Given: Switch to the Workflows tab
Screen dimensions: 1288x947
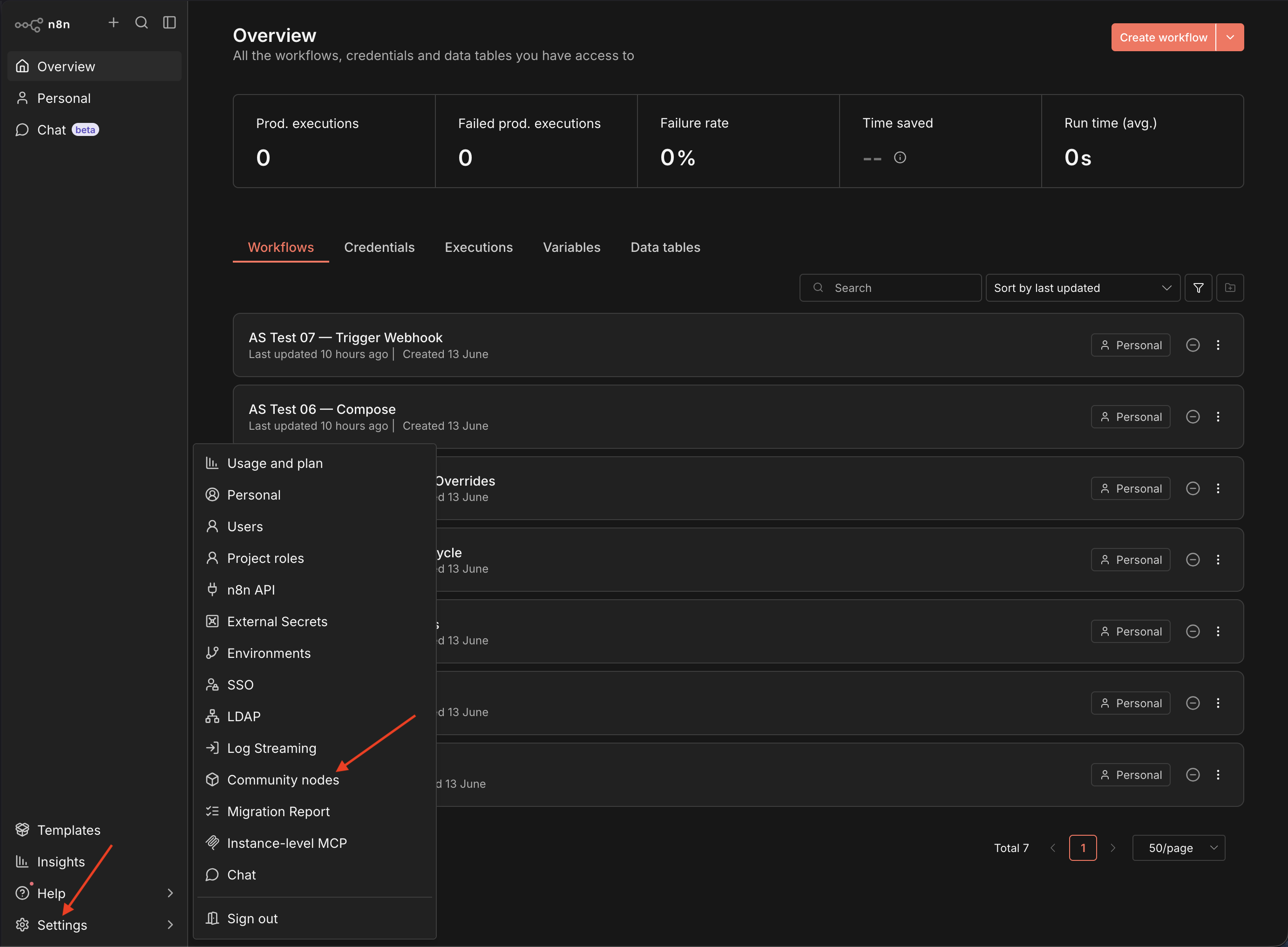Looking at the screenshot, I should coord(281,247).
